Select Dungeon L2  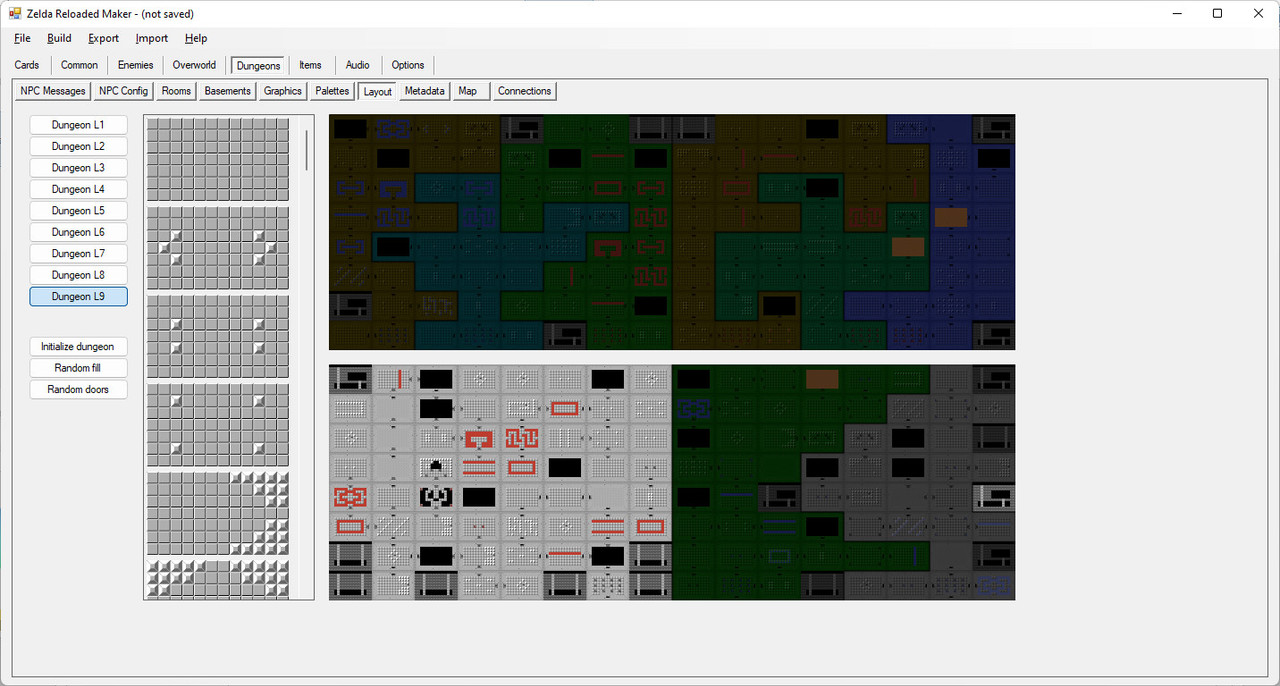(x=78, y=146)
